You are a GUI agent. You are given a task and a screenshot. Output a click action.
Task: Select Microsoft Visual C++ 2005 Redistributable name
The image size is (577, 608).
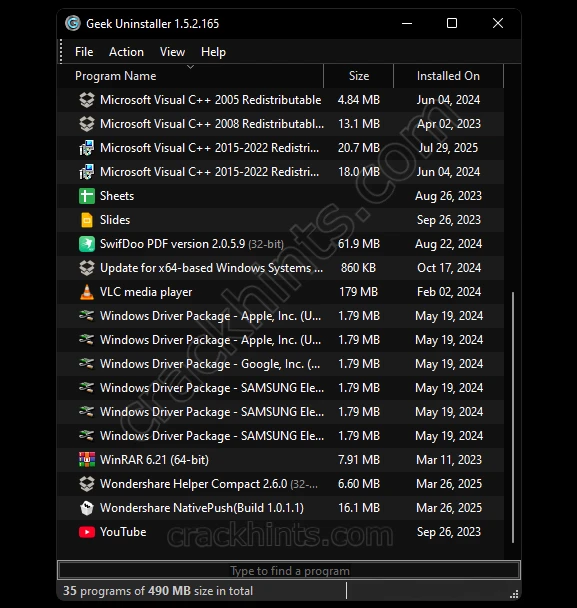211,100
